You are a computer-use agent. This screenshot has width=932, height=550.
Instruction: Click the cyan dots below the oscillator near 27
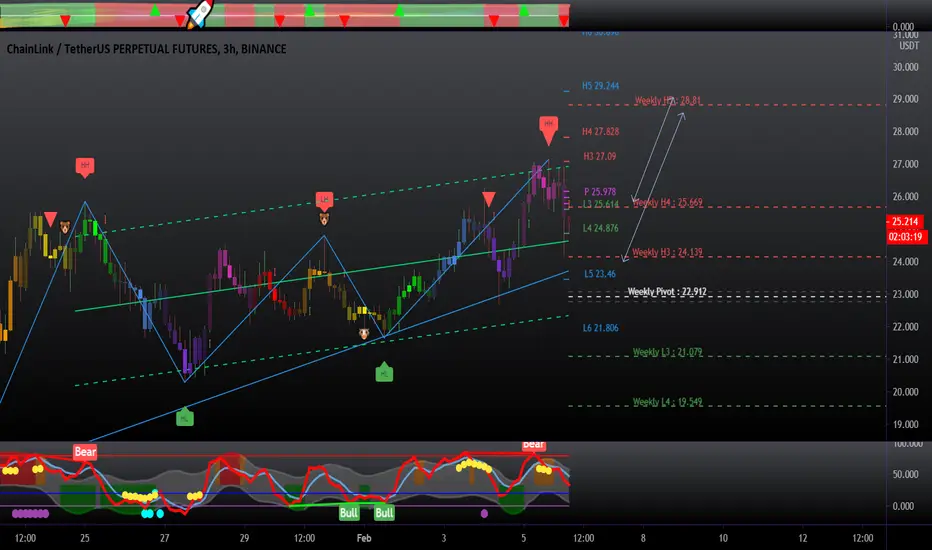coord(152,514)
